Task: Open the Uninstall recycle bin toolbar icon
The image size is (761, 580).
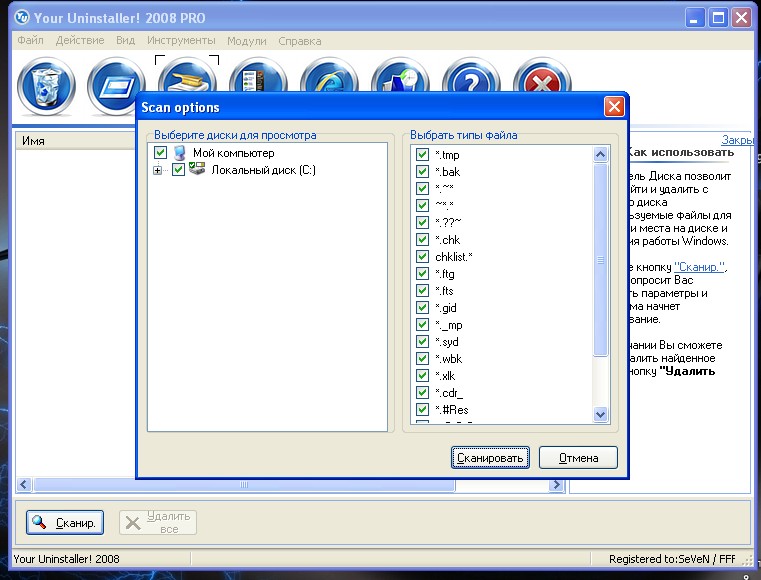Action: click(47, 86)
